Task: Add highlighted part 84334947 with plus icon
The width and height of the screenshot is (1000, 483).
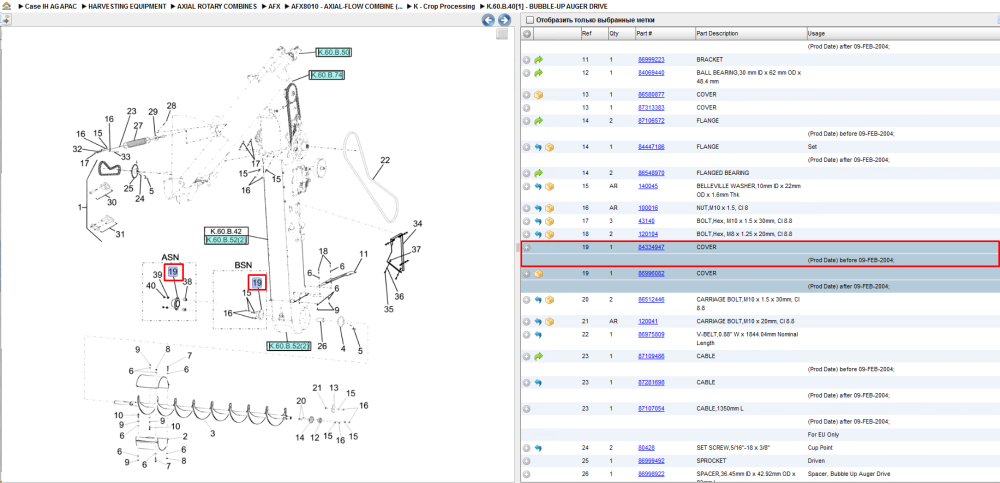Action: point(527,248)
